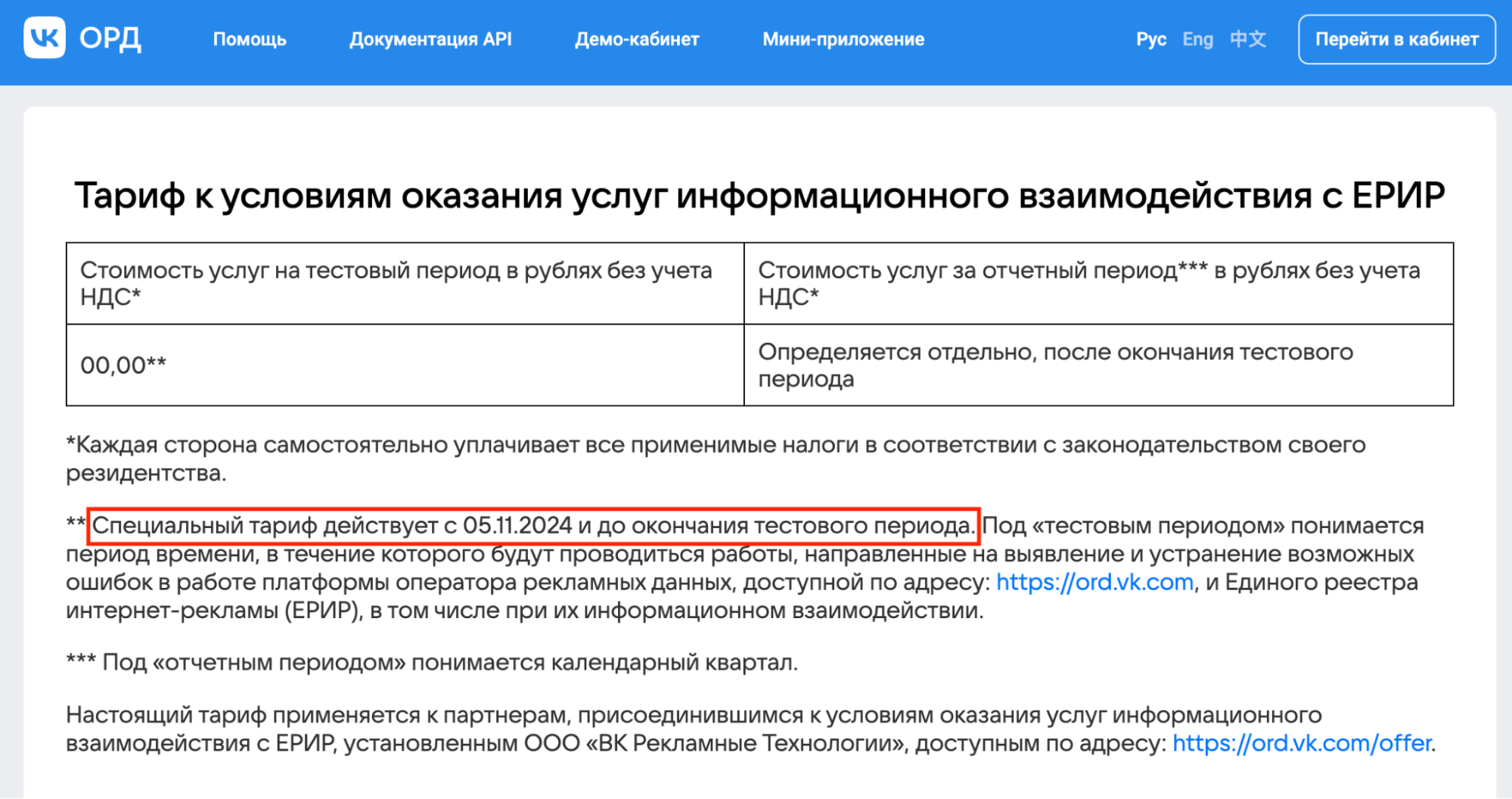Viewport: 1512px width, 799px height.
Task: Open the Демо-кабинет section
Action: (637, 39)
